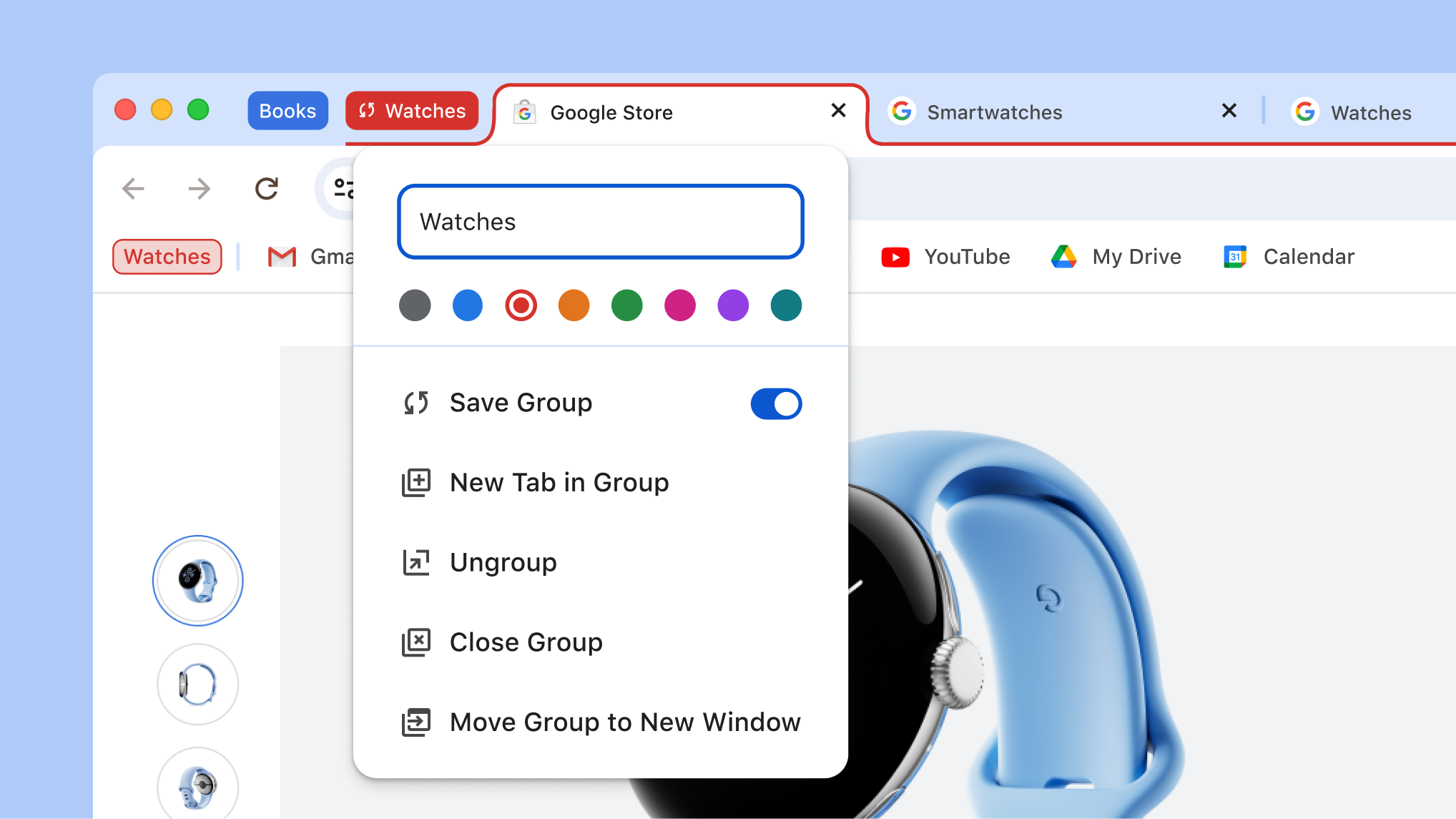Select the New Tab in Group icon
This screenshot has width=1456, height=819.
[x=417, y=482]
